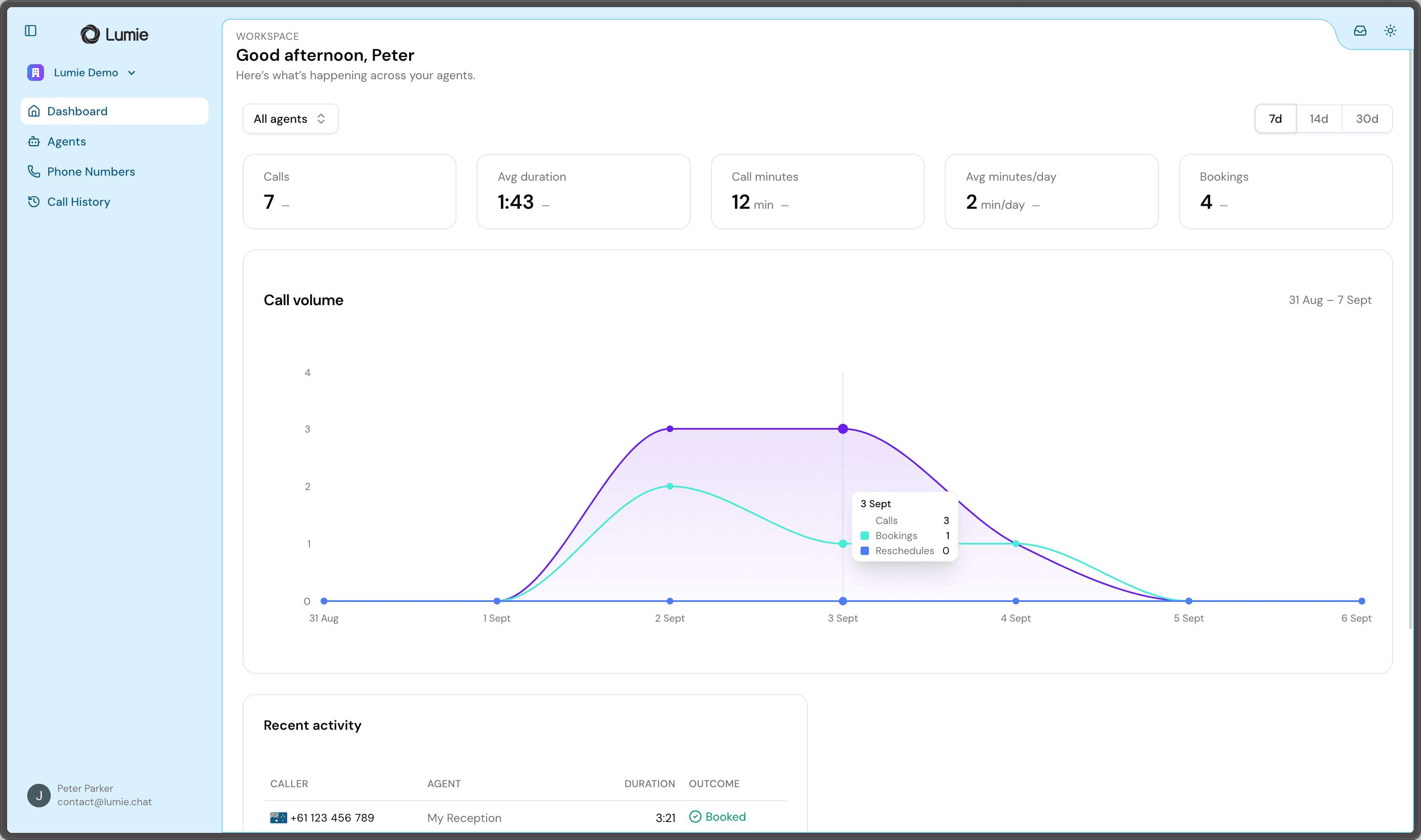
Task: Switch to the 30d time range
Action: click(x=1367, y=119)
